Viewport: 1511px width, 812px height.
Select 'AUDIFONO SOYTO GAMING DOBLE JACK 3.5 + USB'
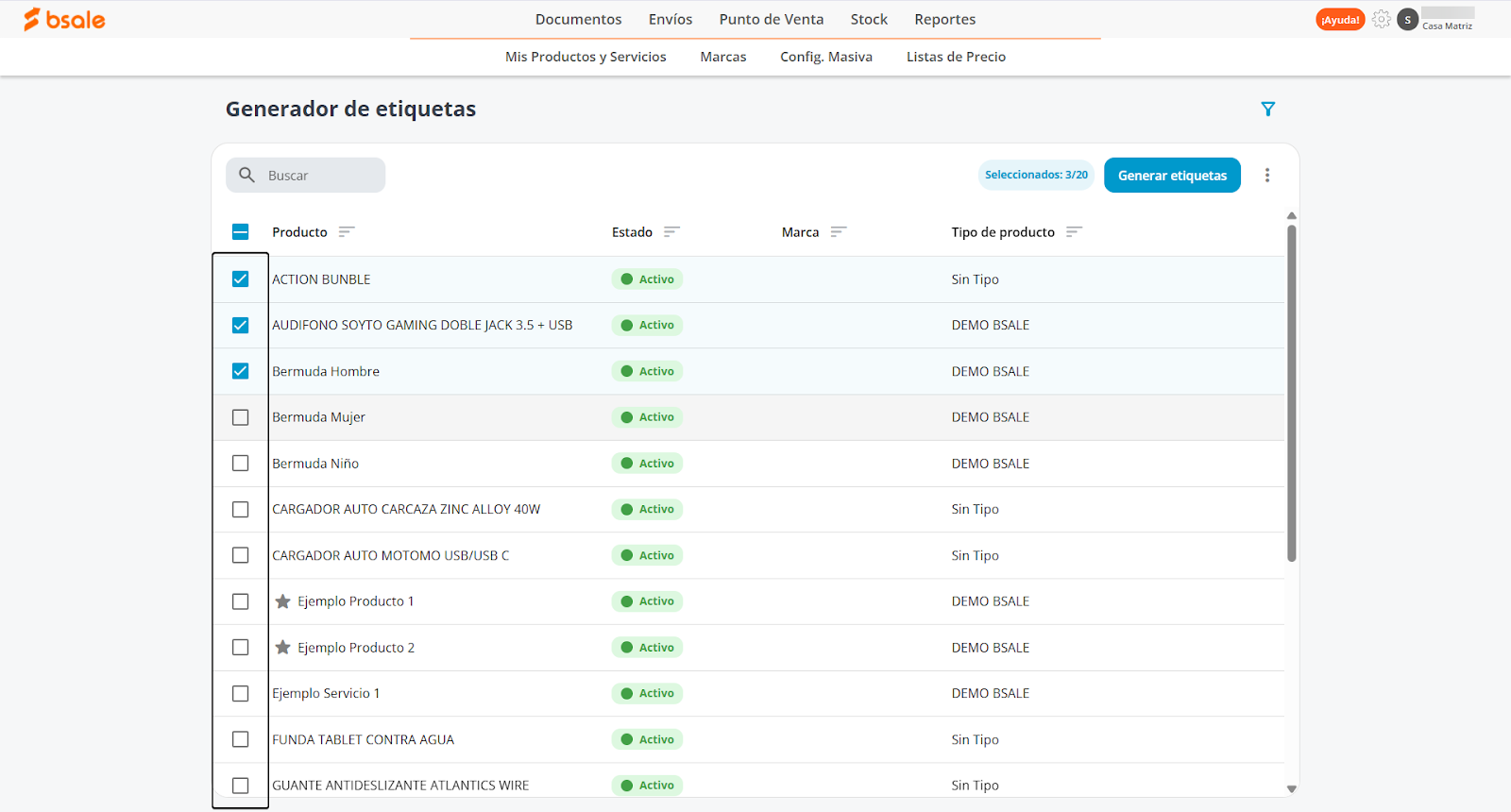422,325
